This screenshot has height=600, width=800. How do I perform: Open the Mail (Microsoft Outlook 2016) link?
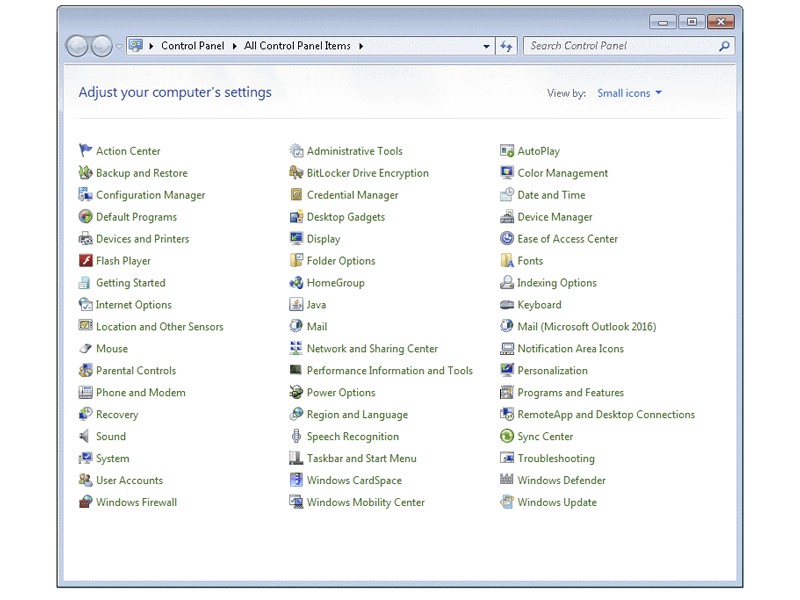tap(586, 326)
